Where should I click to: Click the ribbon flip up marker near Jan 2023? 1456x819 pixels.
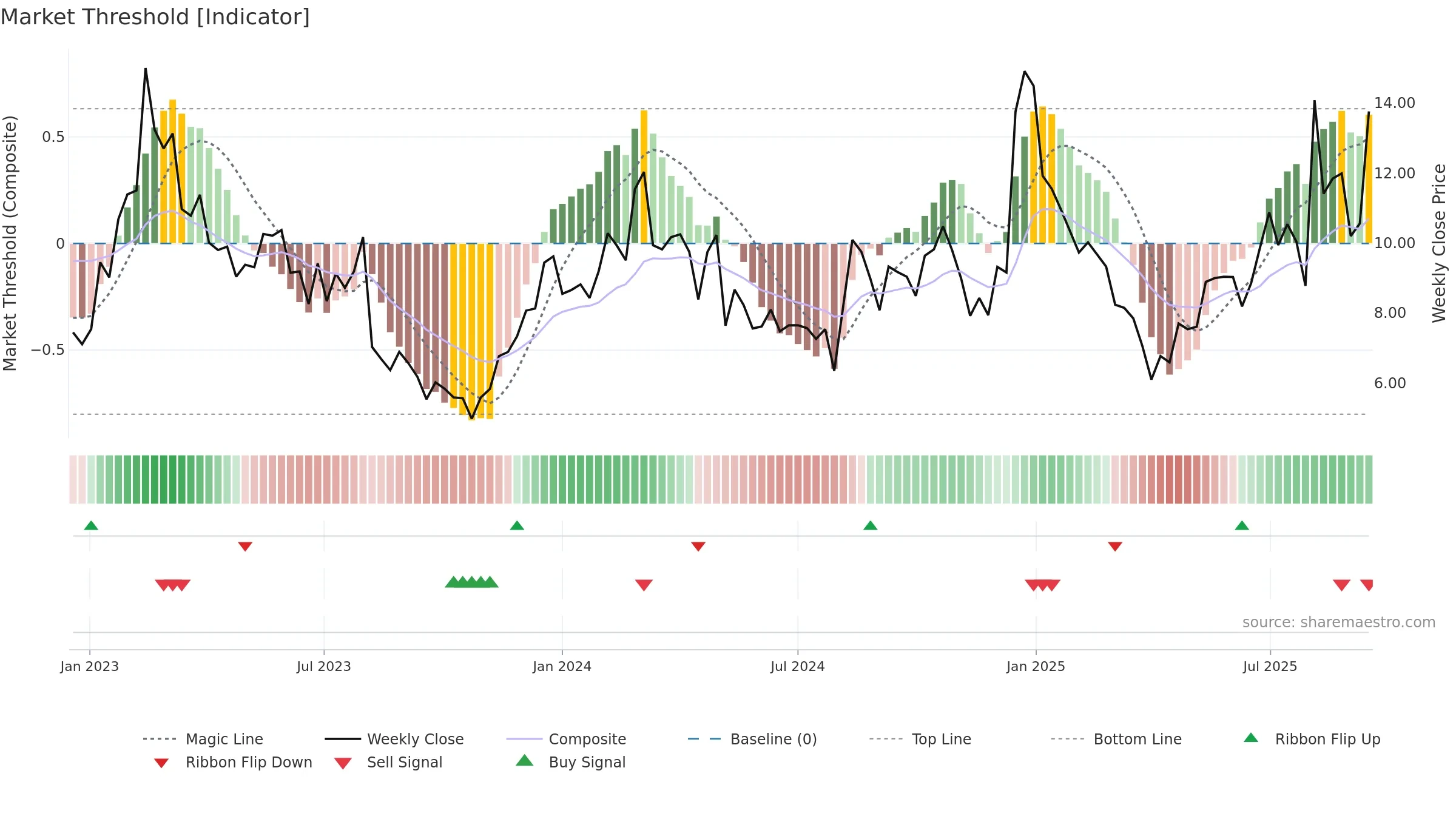point(91,525)
